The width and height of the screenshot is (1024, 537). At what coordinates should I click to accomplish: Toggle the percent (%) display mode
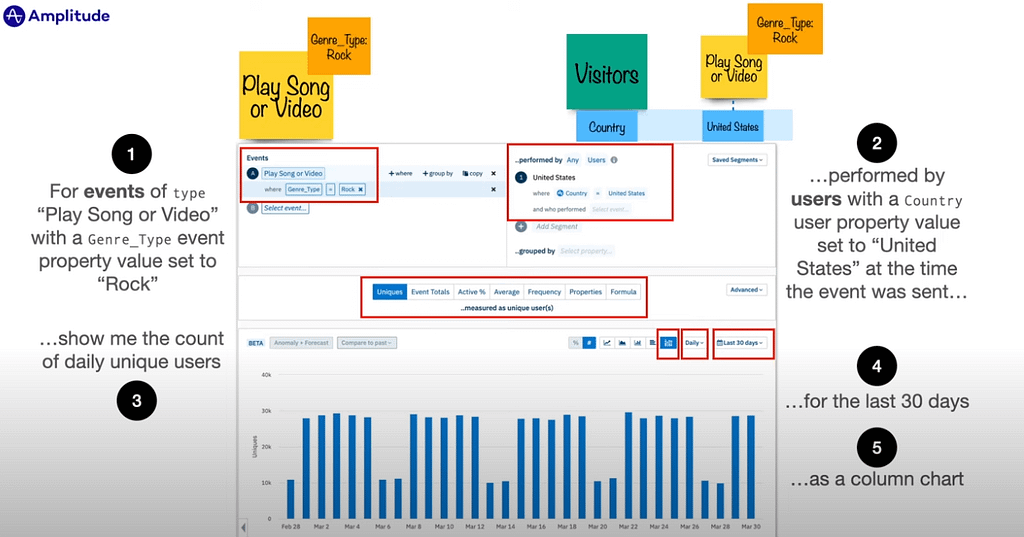click(x=576, y=343)
